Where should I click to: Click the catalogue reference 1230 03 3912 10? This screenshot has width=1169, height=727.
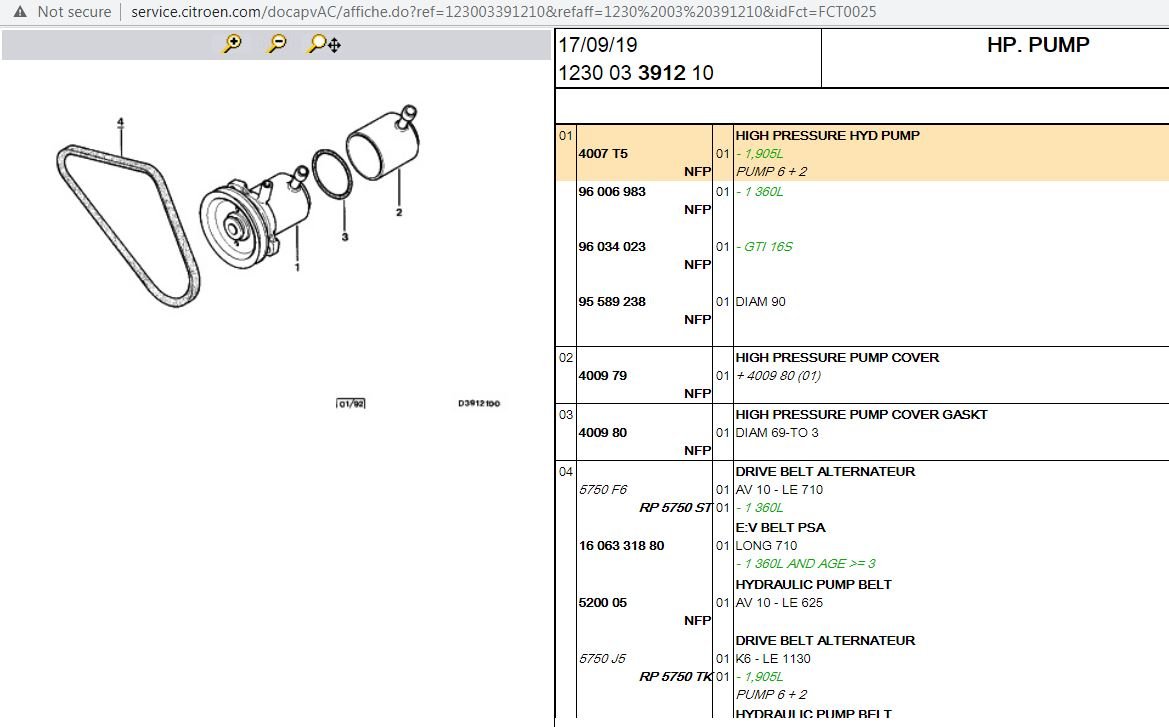click(x=636, y=73)
